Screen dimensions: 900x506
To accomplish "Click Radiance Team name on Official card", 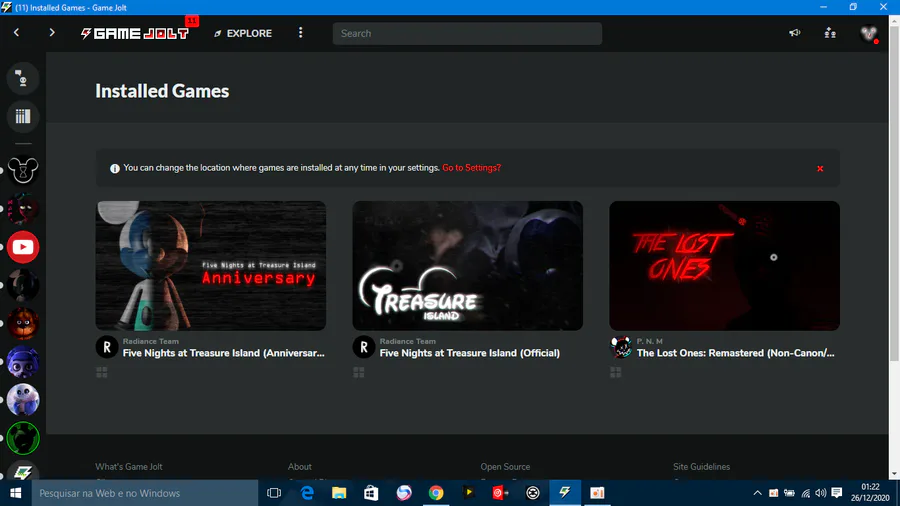I will click(408, 341).
